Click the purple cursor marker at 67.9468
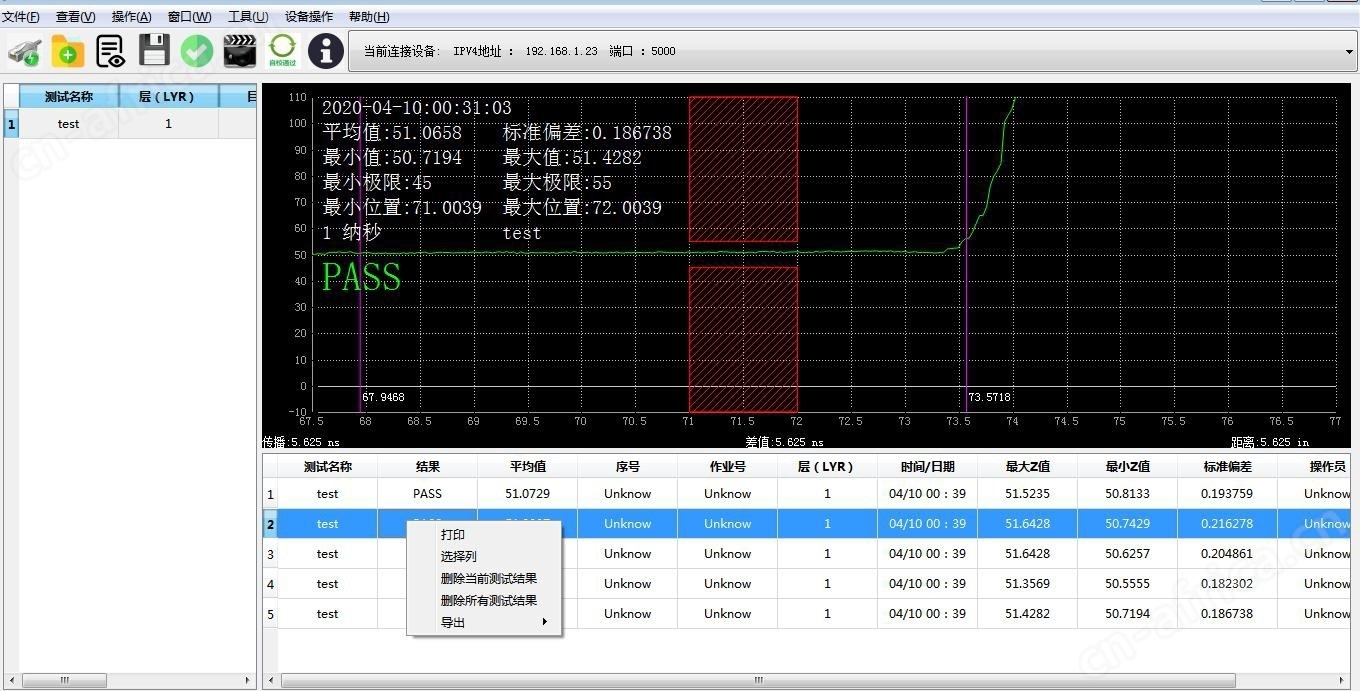 360,254
